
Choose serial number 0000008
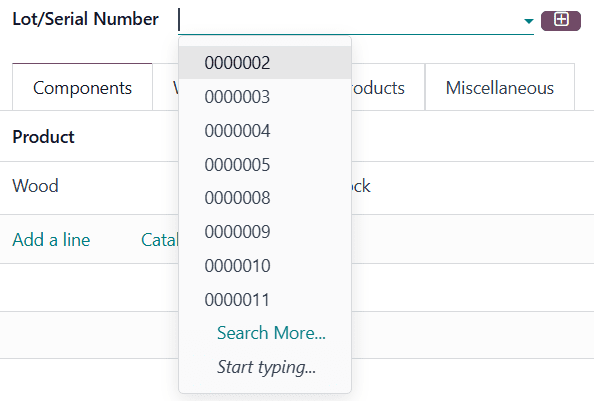pyautogui.click(x=265, y=198)
